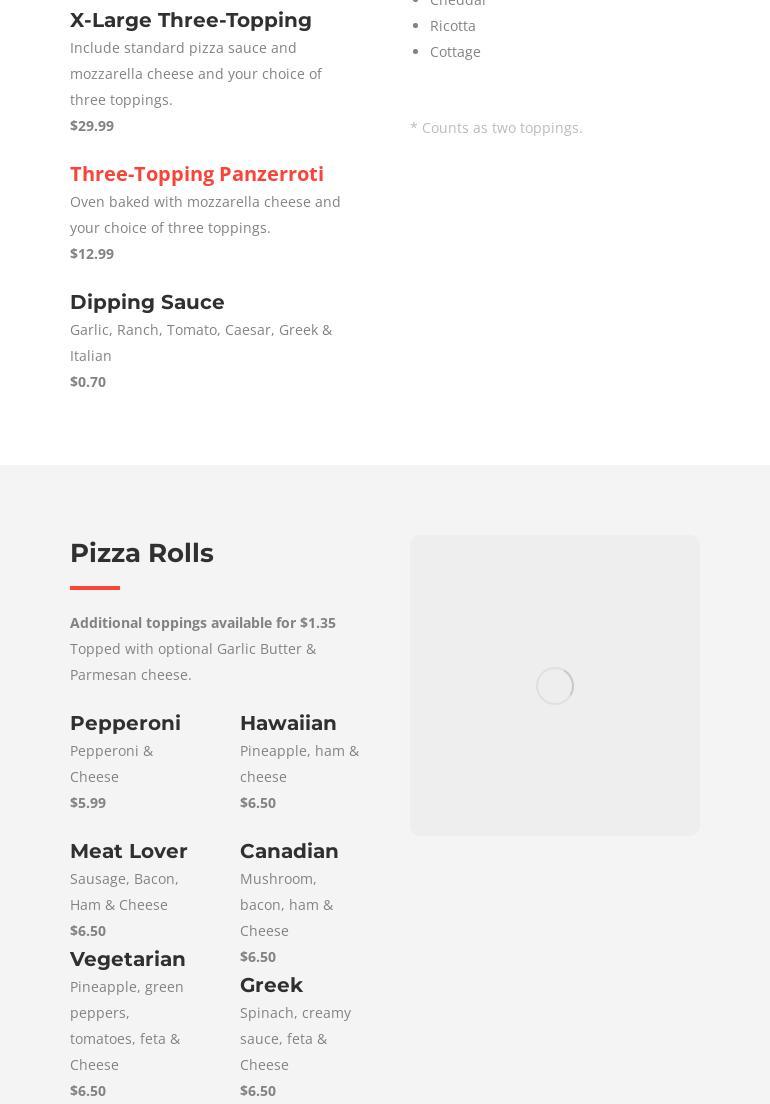This screenshot has width=770, height=1104.
Task: Select the Pepperoni pizza roll heading
Action: 125,723
